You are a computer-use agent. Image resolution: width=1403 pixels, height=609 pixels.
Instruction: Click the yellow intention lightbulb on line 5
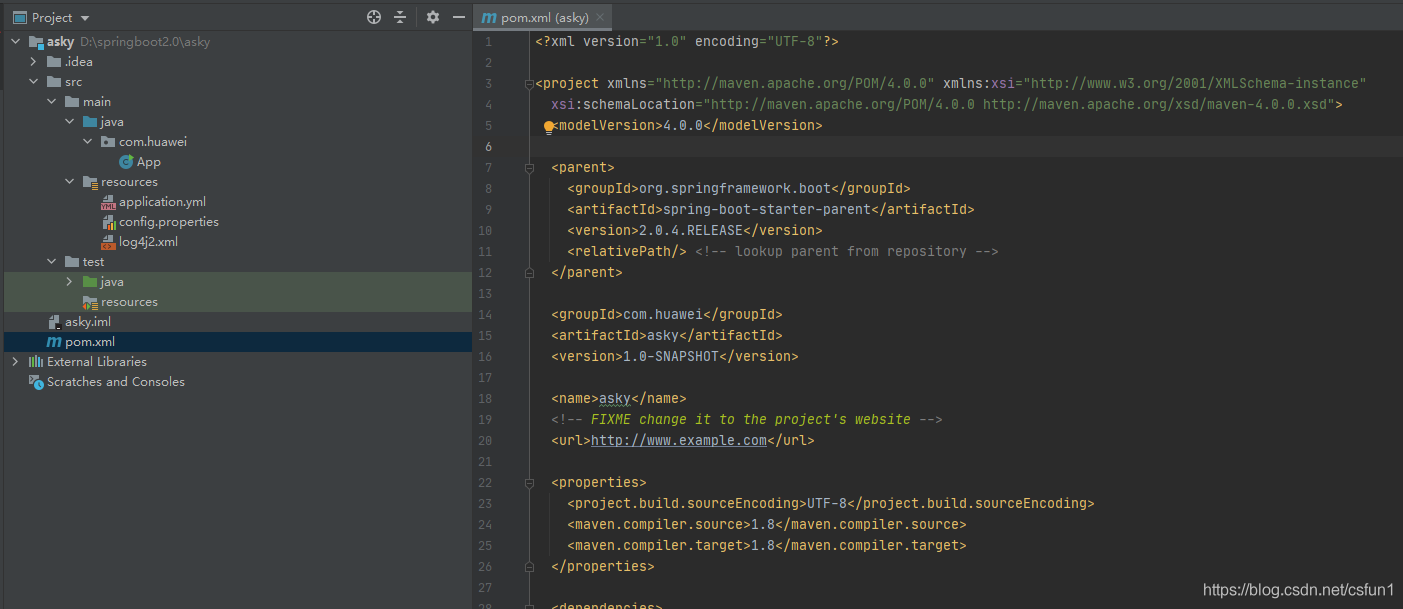tap(549, 127)
